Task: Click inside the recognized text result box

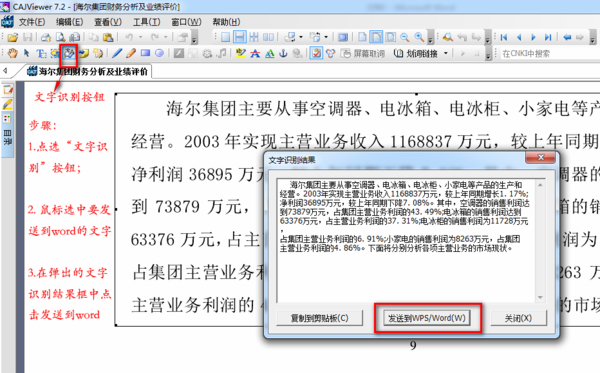Action: tap(406, 241)
